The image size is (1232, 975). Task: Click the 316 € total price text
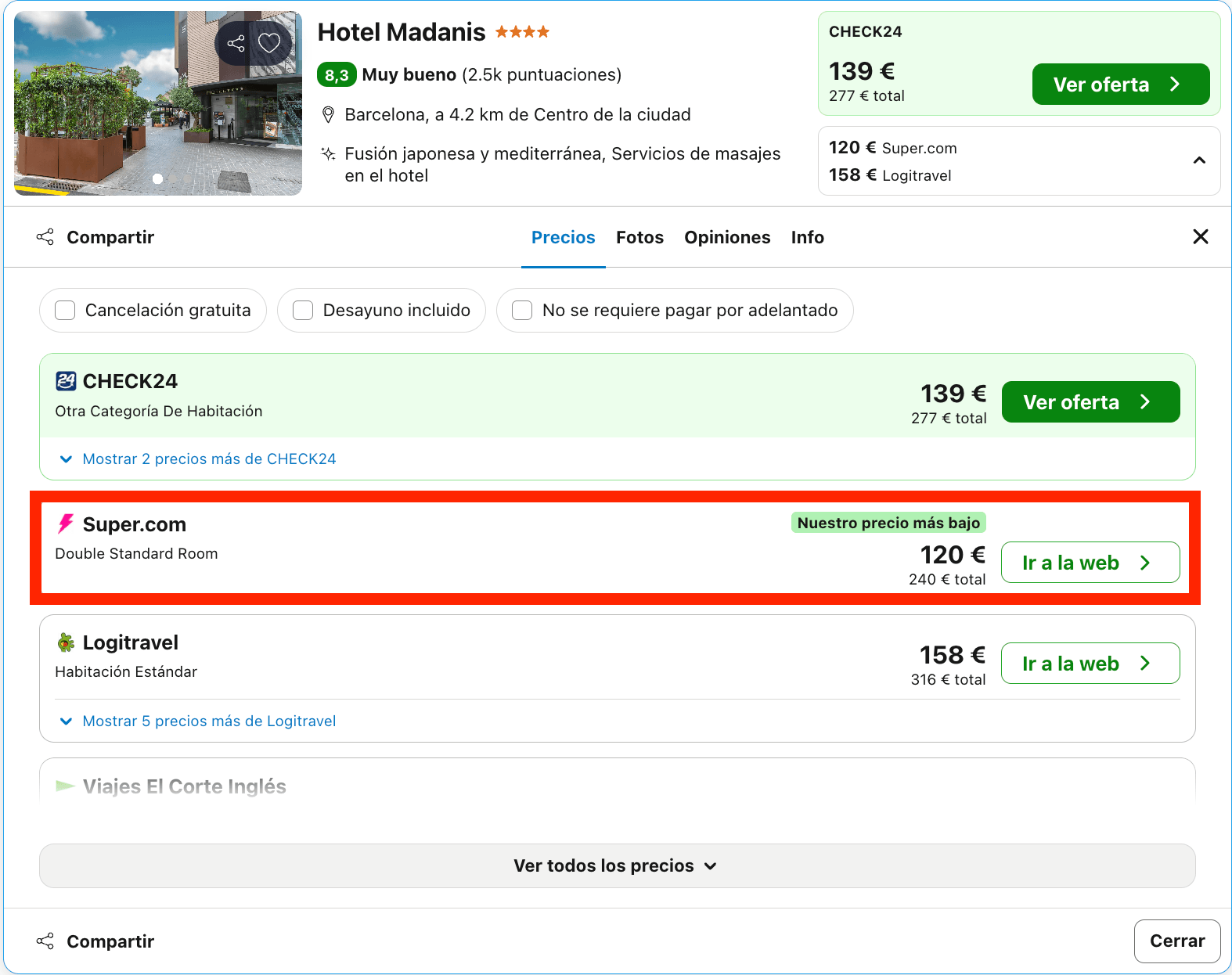[948, 679]
